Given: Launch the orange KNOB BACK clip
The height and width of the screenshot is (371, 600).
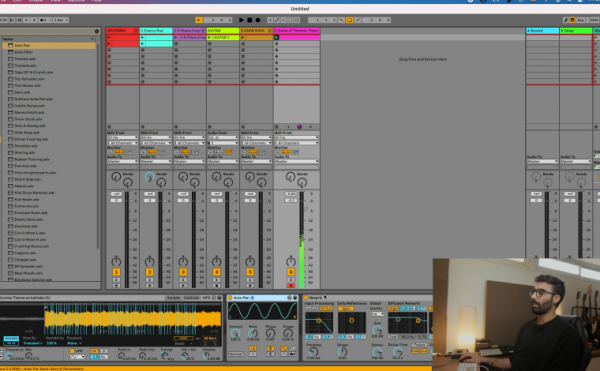Looking at the screenshot, I should click(243, 37).
